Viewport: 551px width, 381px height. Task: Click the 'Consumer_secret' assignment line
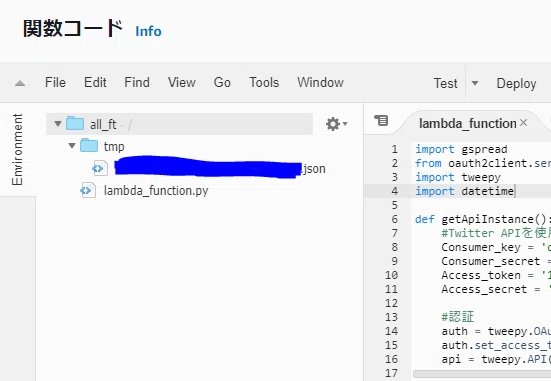tap(496, 261)
